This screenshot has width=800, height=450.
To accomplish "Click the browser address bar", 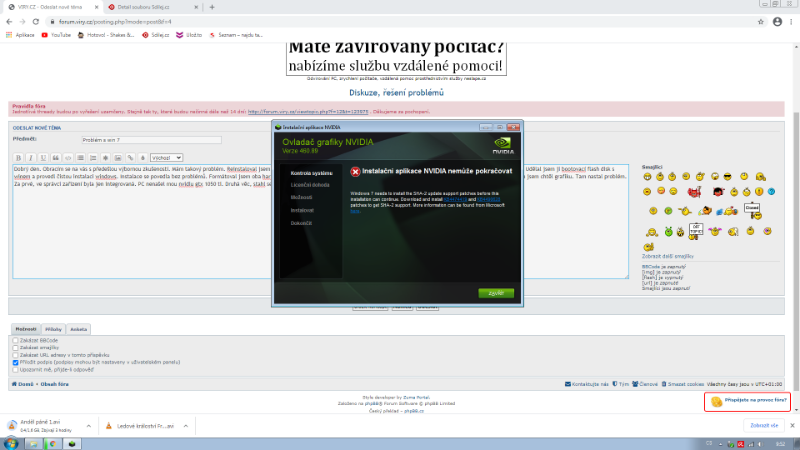I will coord(403,21).
